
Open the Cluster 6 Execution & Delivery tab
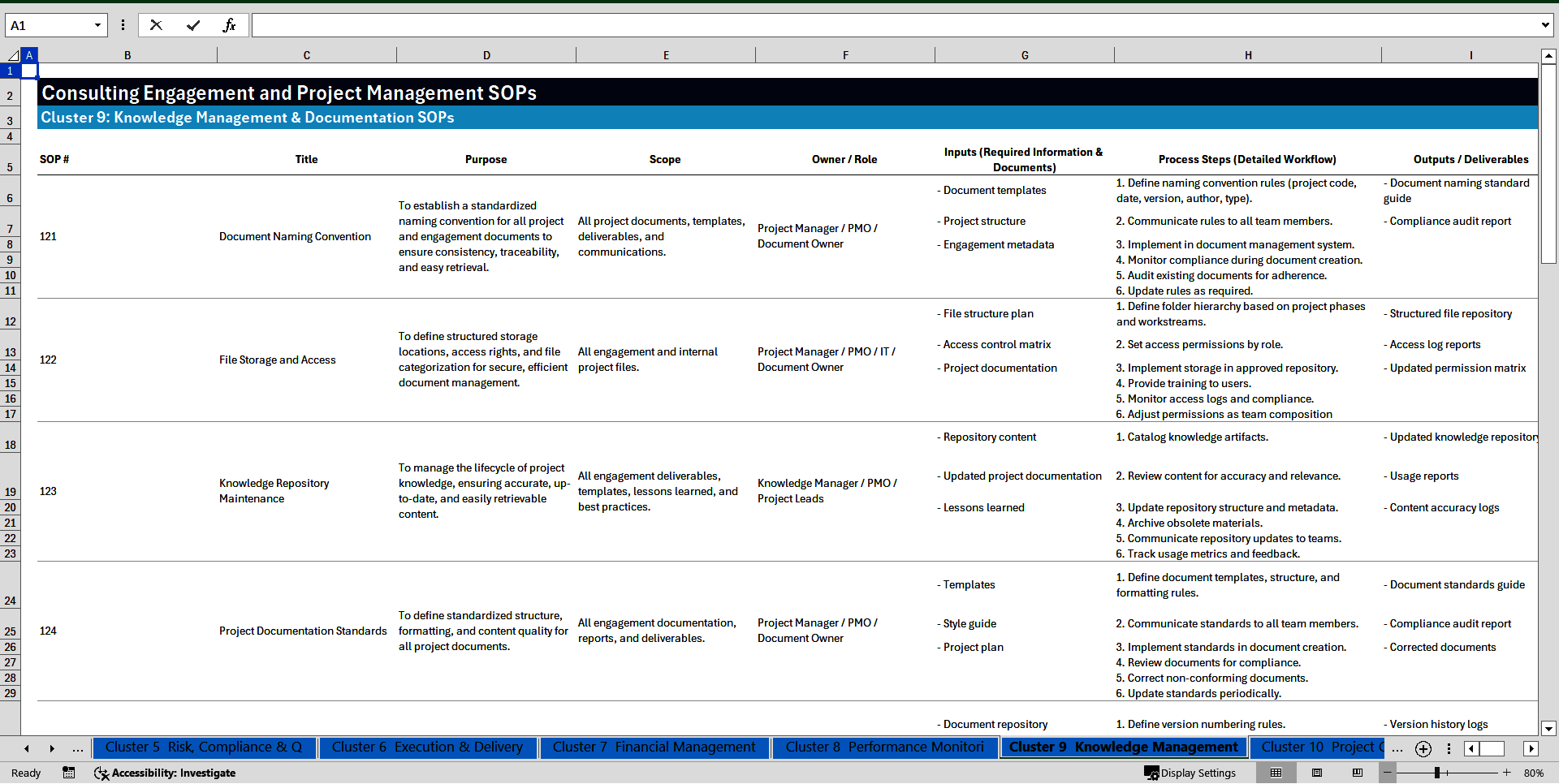[x=427, y=747]
